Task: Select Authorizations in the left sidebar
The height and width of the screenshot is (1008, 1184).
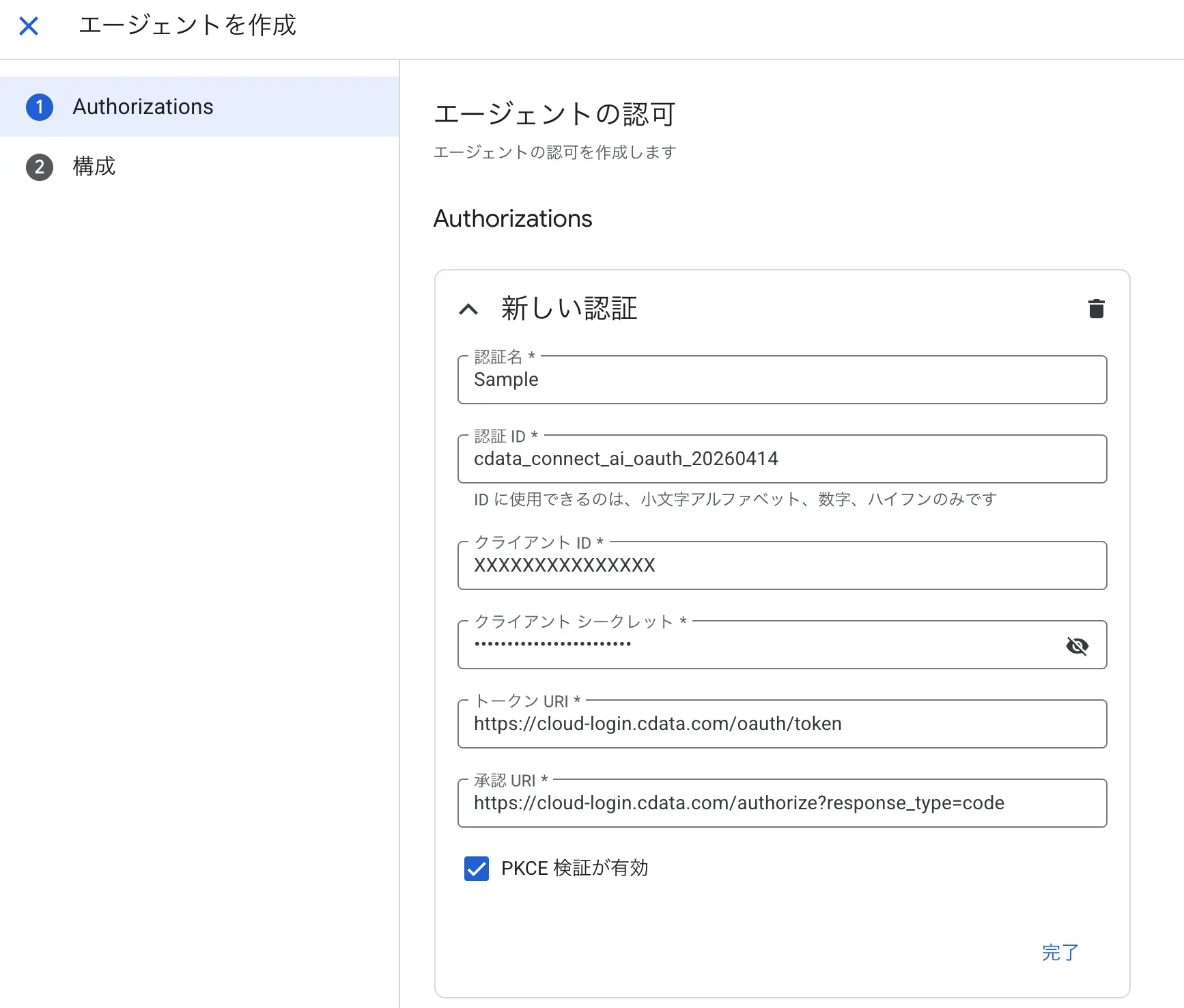Action: click(x=143, y=107)
